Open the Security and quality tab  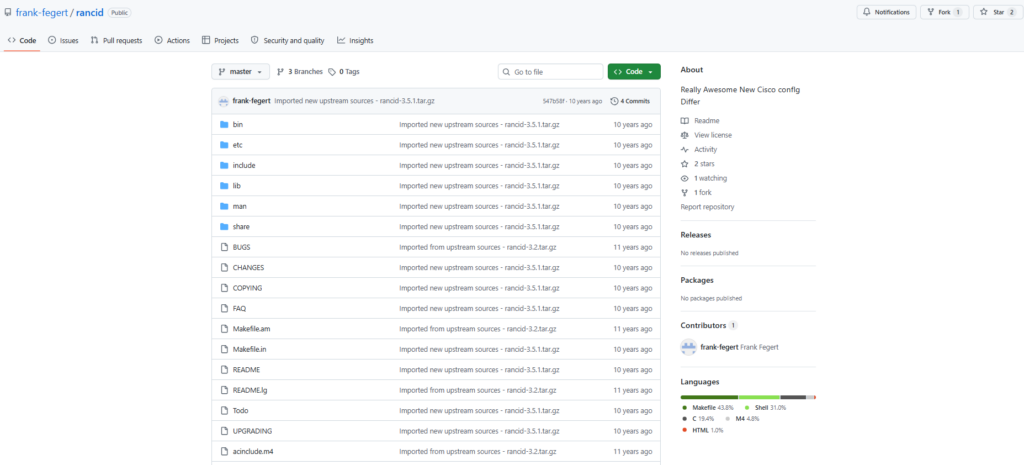pos(288,40)
